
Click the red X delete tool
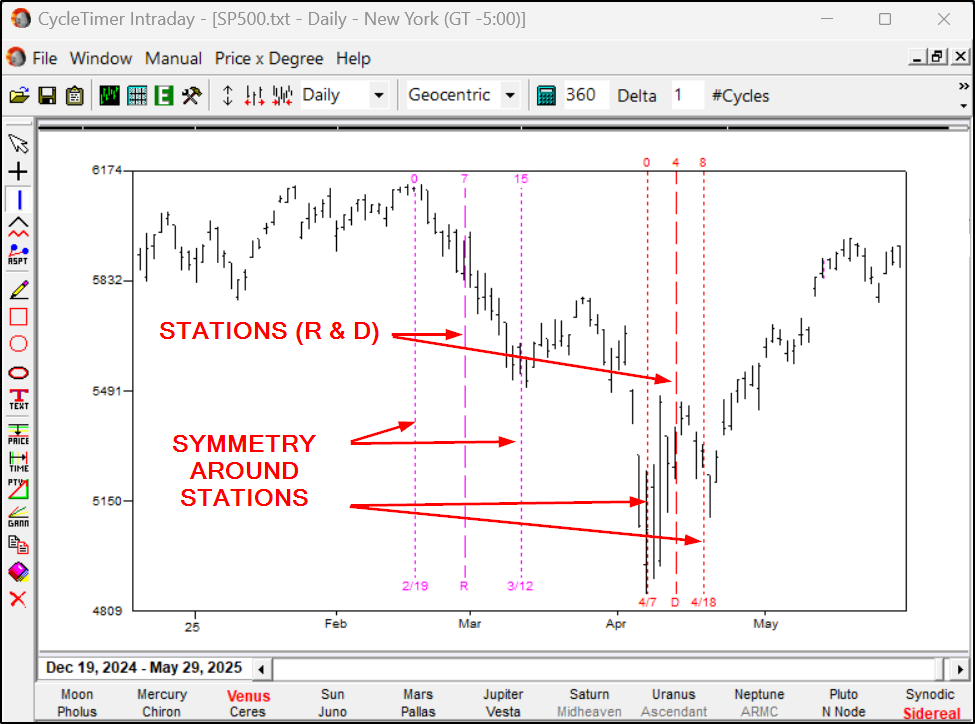coord(17,598)
